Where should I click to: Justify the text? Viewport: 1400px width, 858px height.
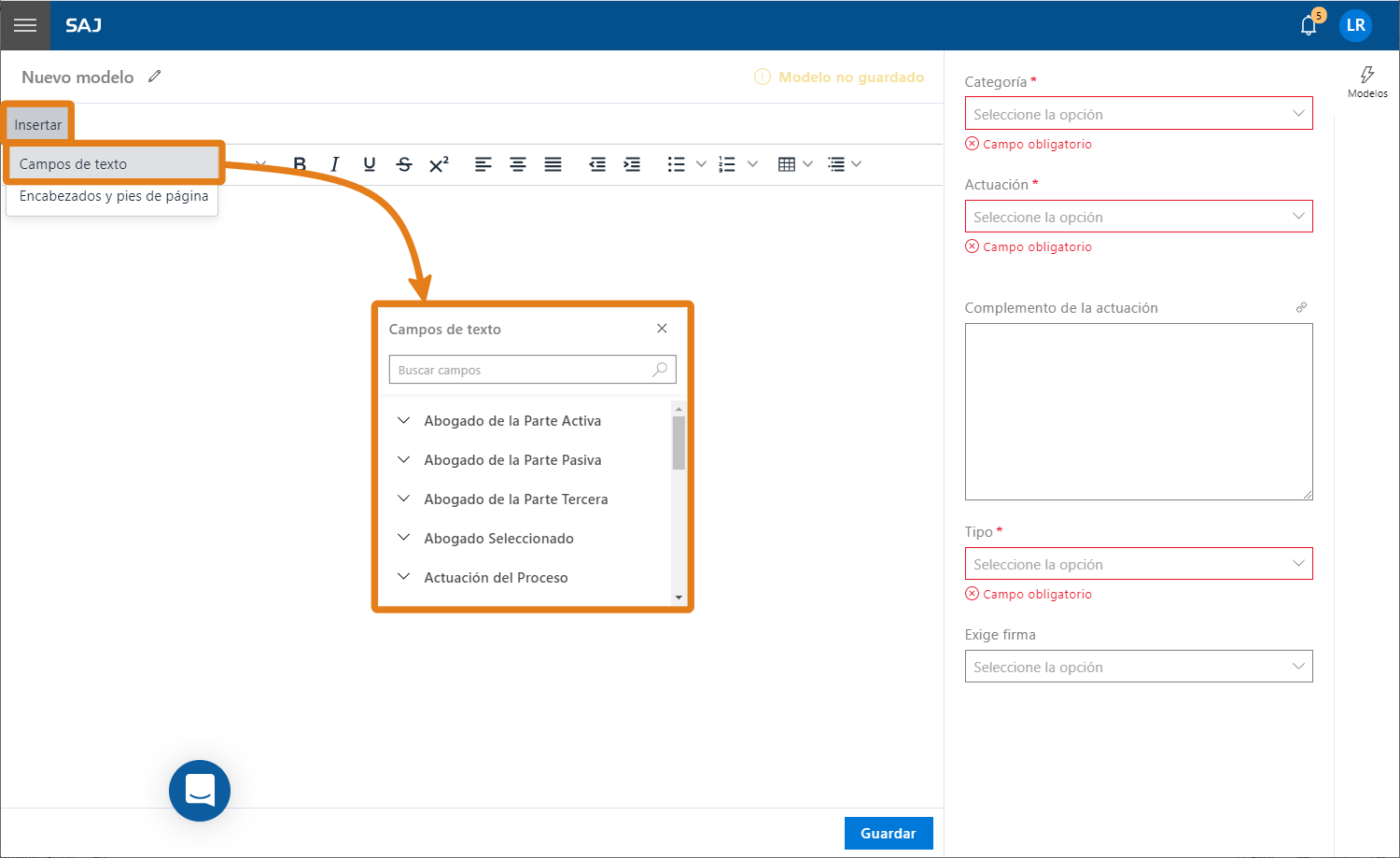coord(553,164)
